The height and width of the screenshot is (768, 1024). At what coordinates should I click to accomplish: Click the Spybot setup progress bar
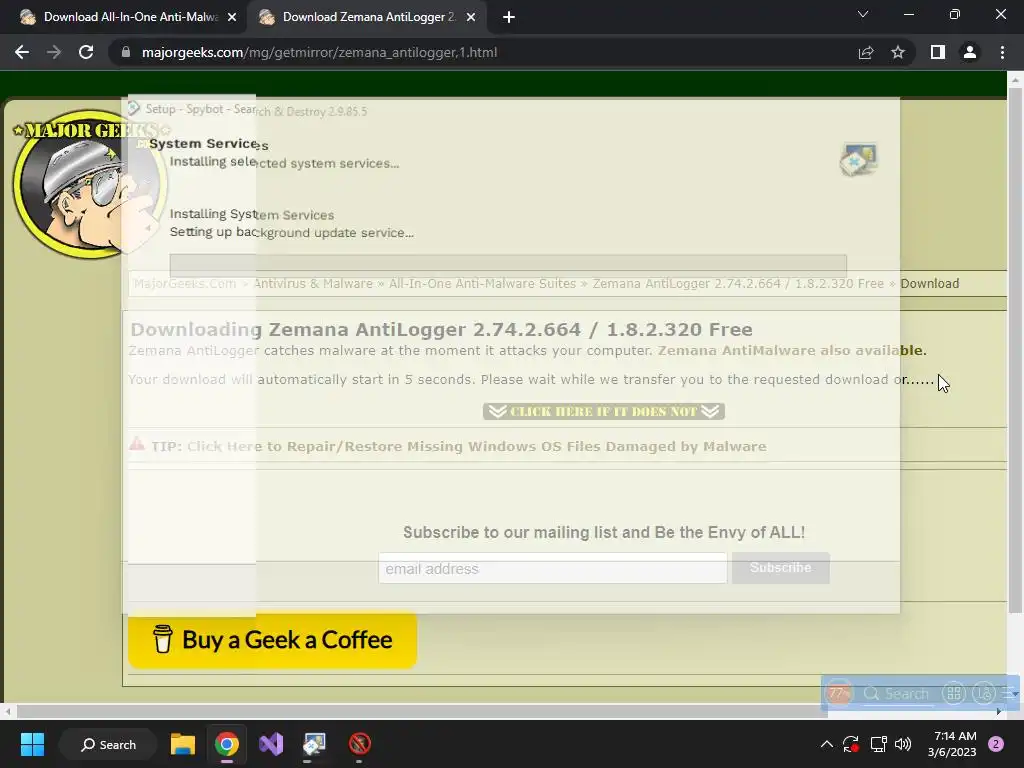coord(508,265)
